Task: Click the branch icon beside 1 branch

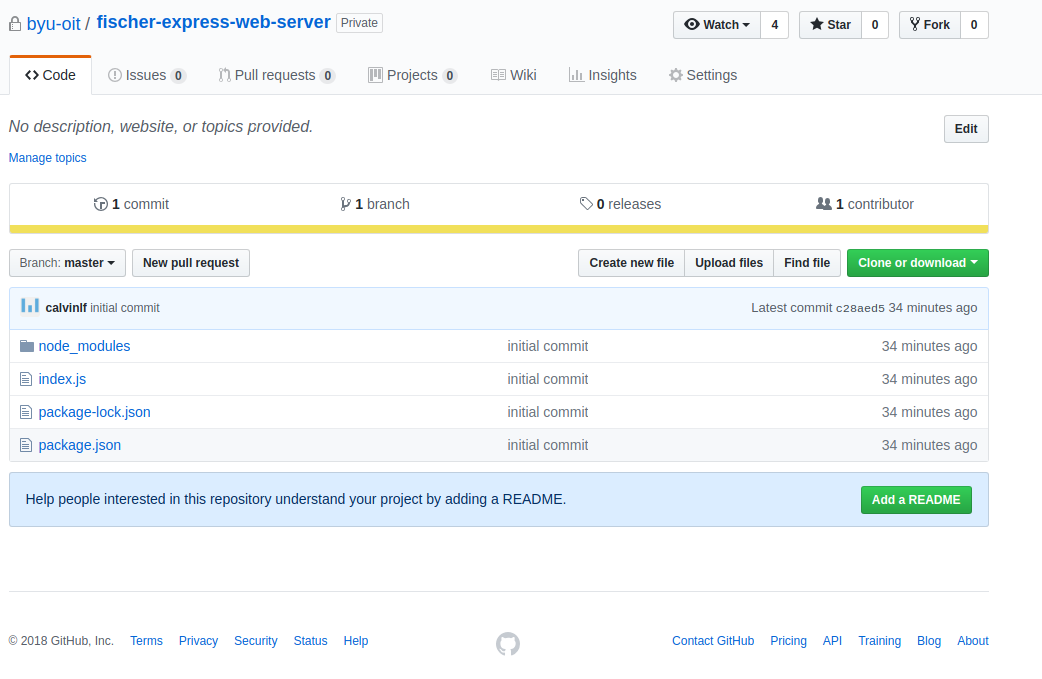Action: (x=346, y=204)
